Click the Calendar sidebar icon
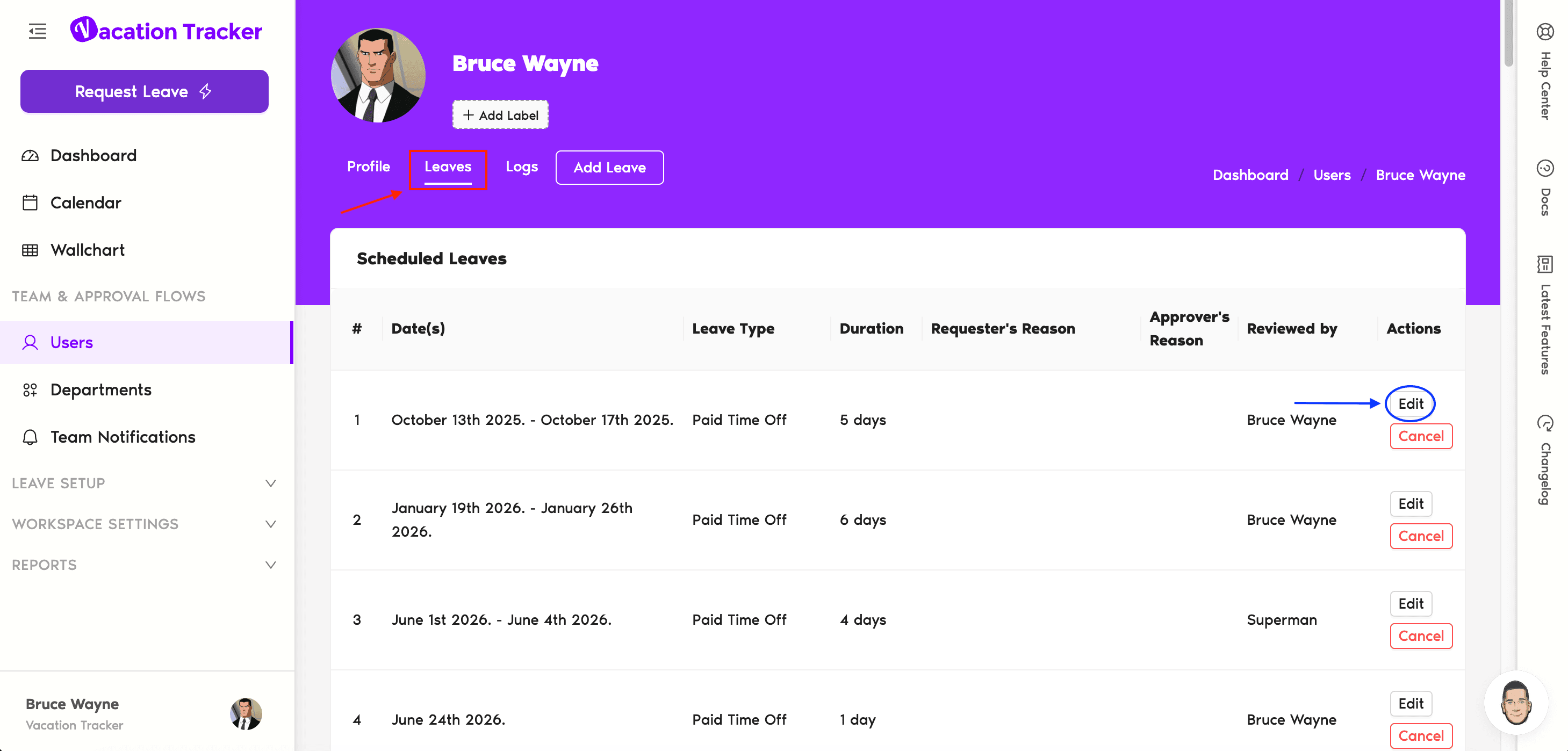Viewport: 1568px width, 751px height. (30, 203)
